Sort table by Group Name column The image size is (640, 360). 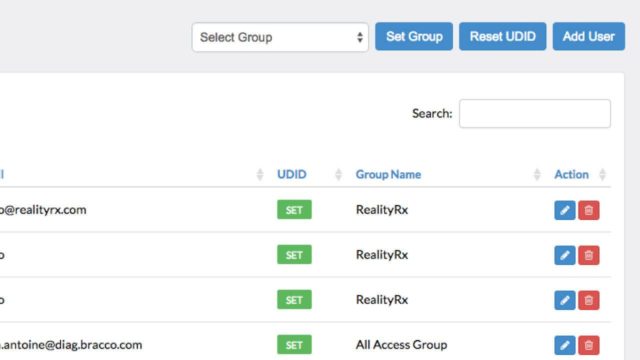click(x=388, y=174)
